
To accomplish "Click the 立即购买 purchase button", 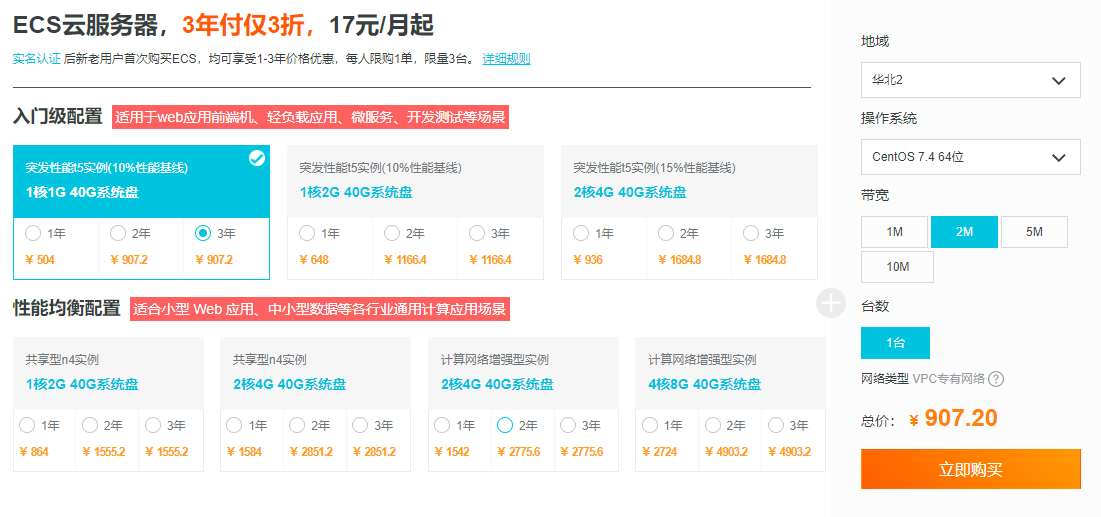I will click(x=970, y=469).
